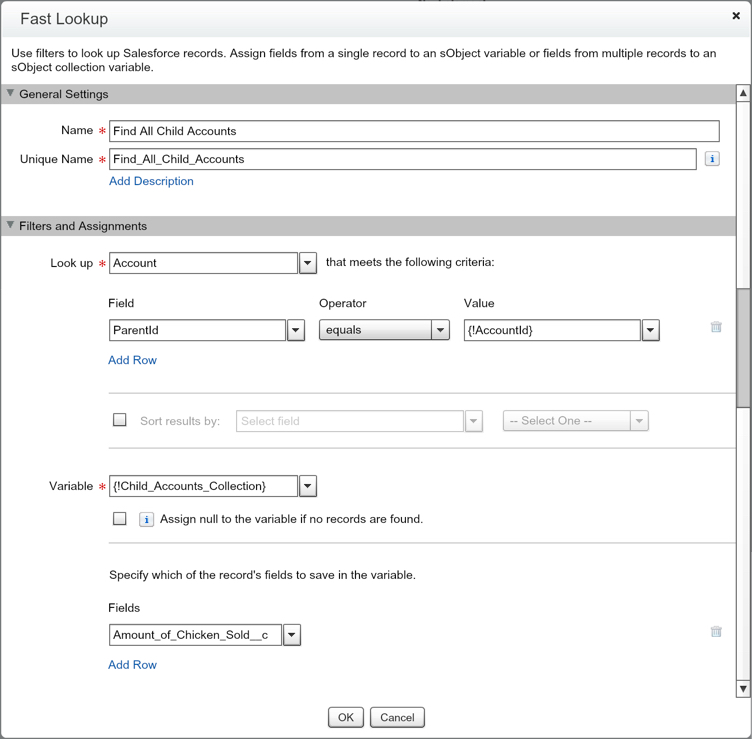Delete the ParentId filter row
This screenshot has width=752, height=739.
coord(716,327)
